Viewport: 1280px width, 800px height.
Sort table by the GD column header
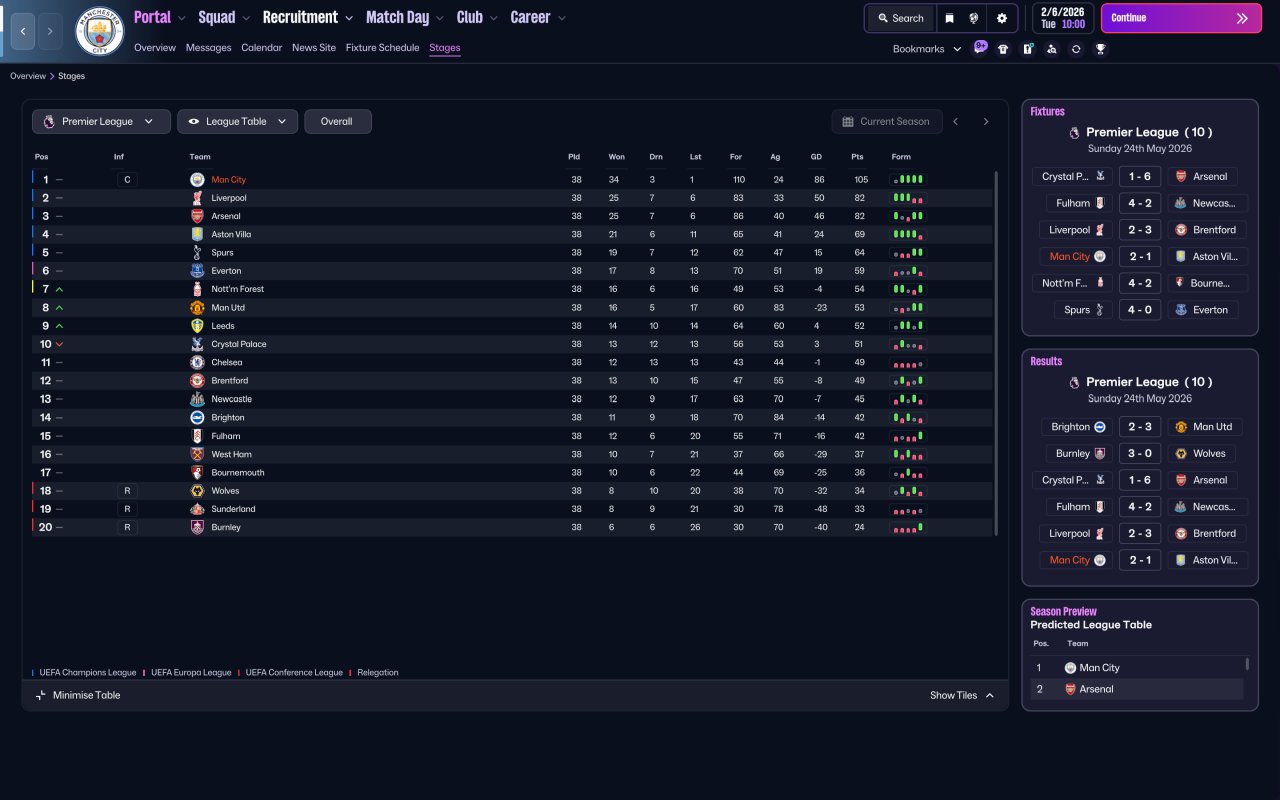pyautogui.click(x=817, y=157)
